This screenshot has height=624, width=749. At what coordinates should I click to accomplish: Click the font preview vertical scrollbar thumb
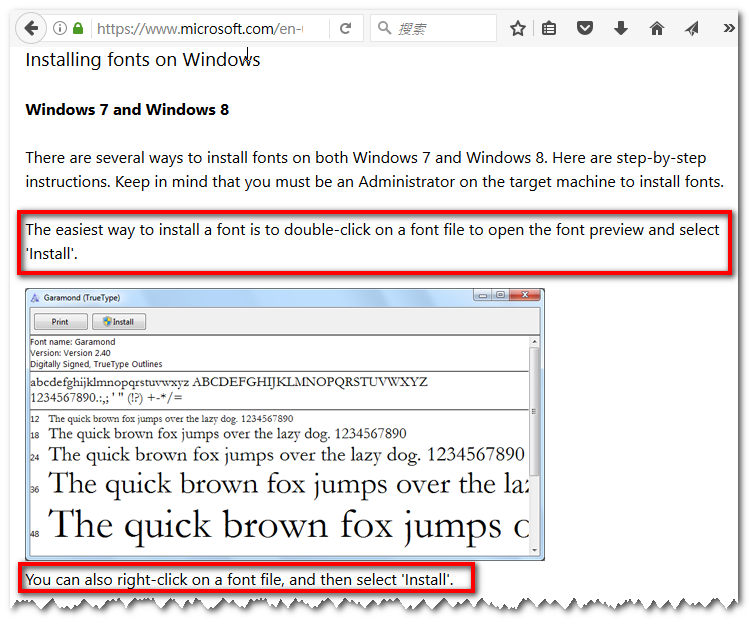click(x=535, y=411)
